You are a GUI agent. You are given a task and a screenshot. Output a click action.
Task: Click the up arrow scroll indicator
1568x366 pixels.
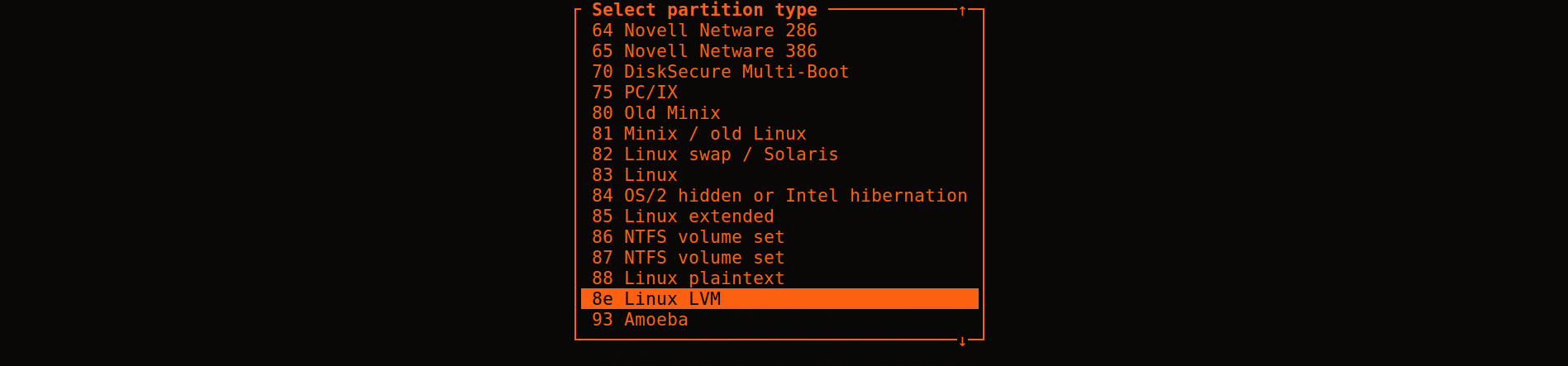pos(962,10)
